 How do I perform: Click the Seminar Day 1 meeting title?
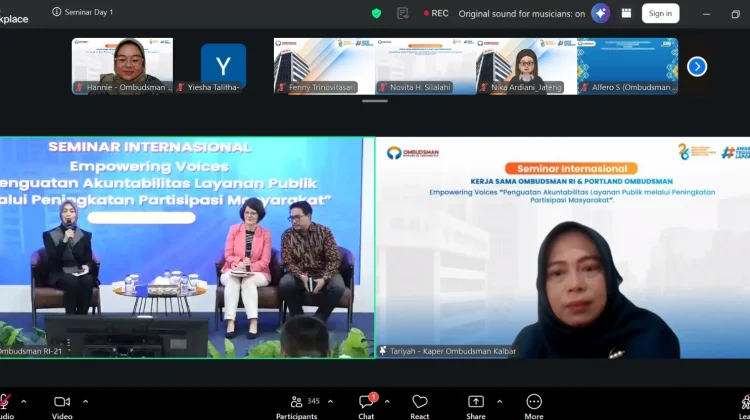89,12
